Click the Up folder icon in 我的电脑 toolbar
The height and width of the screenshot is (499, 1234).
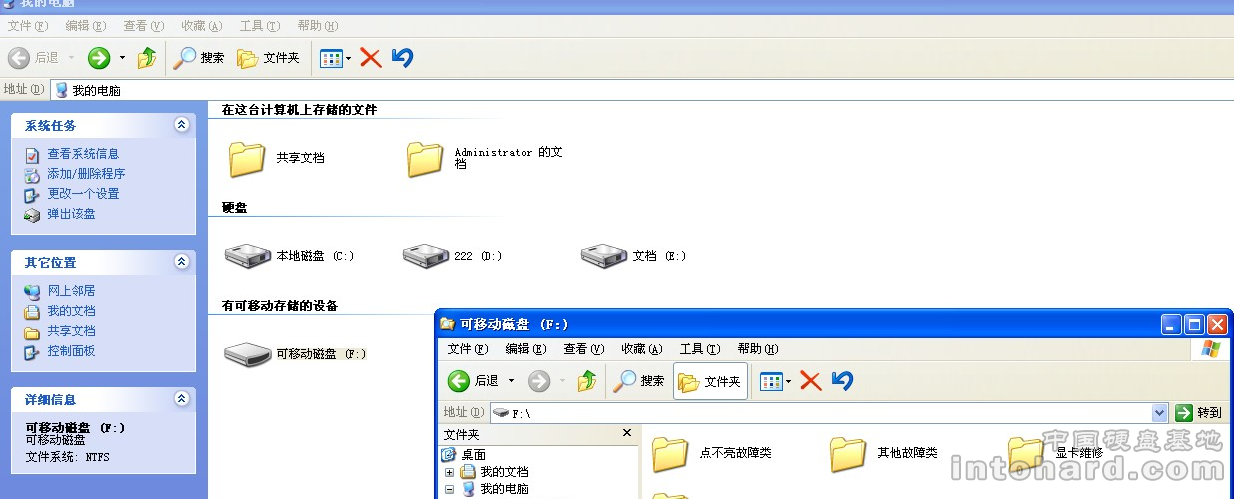[147, 58]
